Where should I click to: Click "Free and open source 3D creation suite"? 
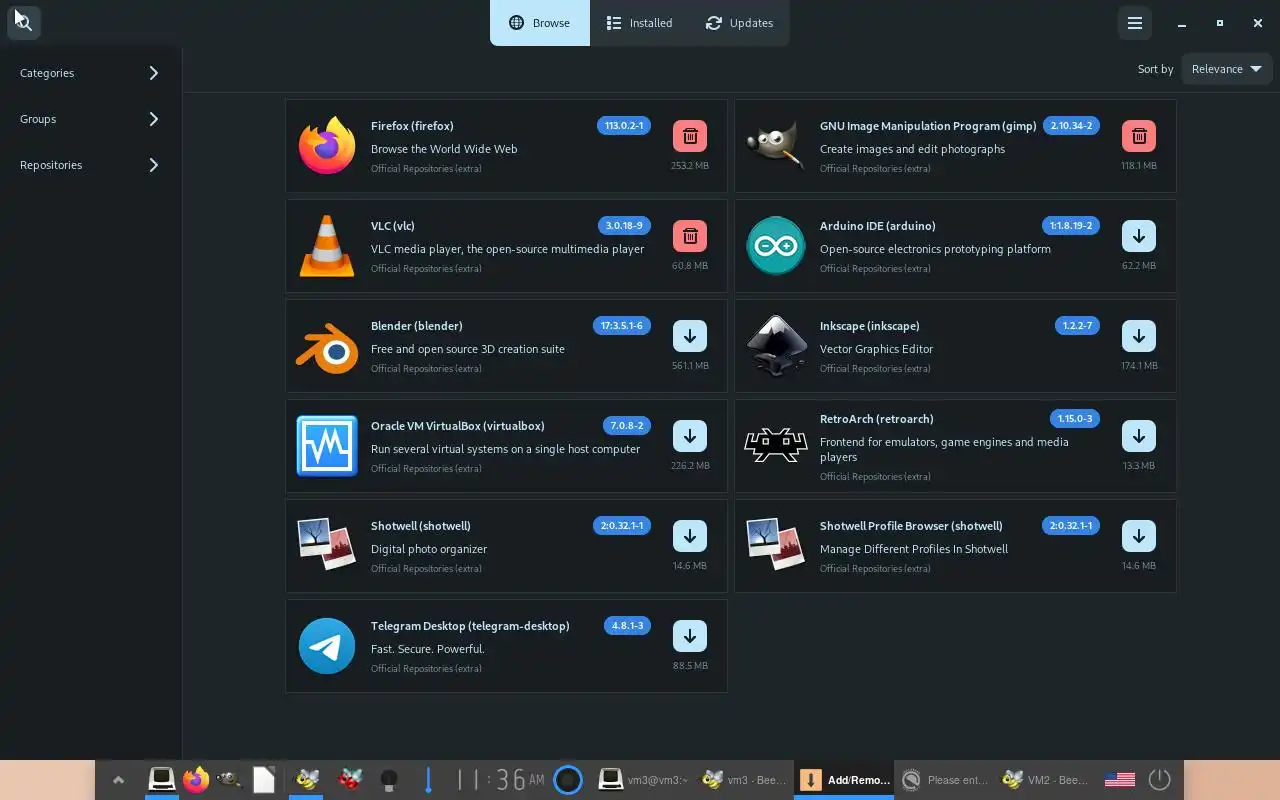click(x=468, y=349)
